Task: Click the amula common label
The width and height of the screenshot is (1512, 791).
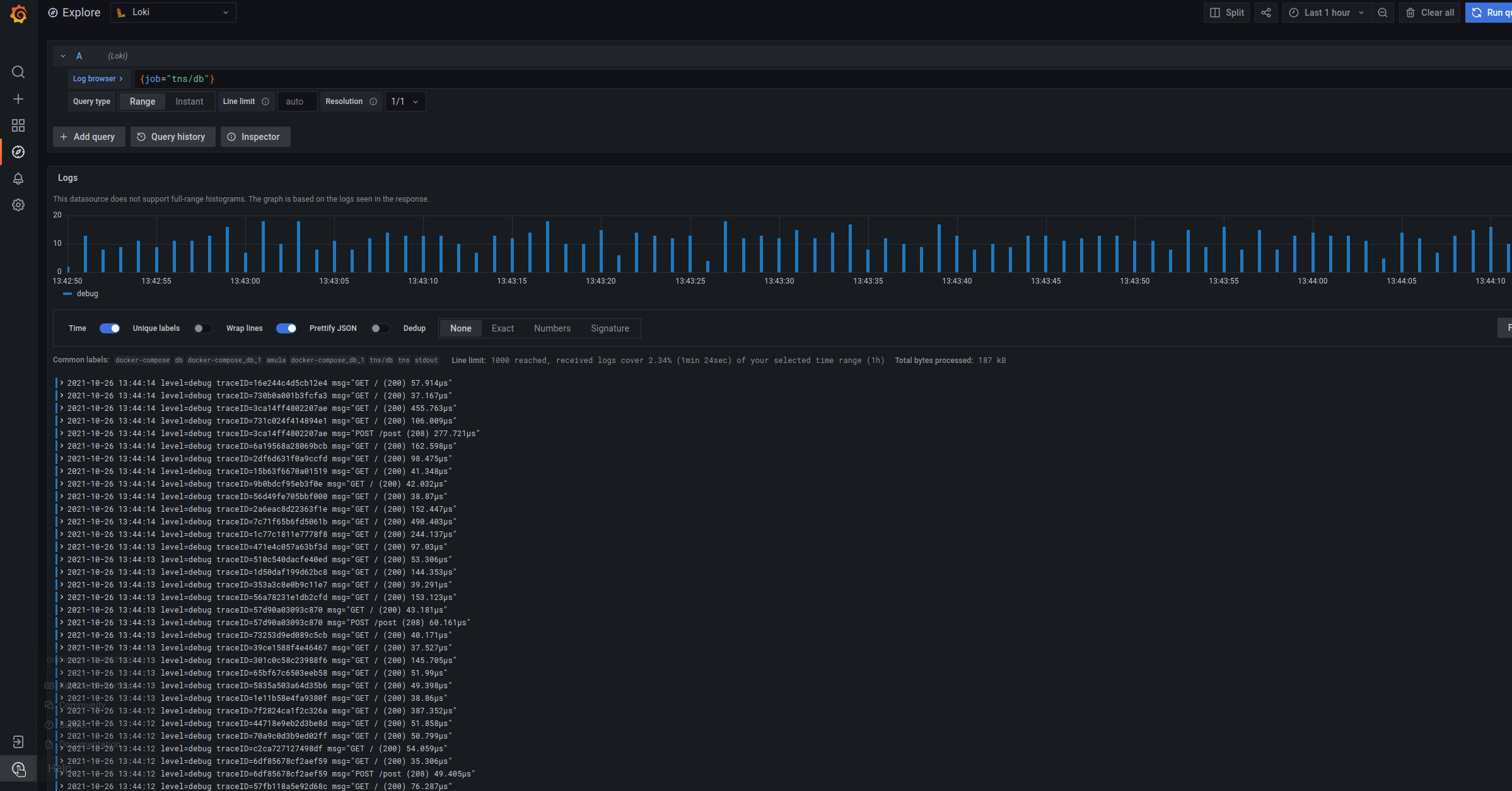Action: point(276,361)
